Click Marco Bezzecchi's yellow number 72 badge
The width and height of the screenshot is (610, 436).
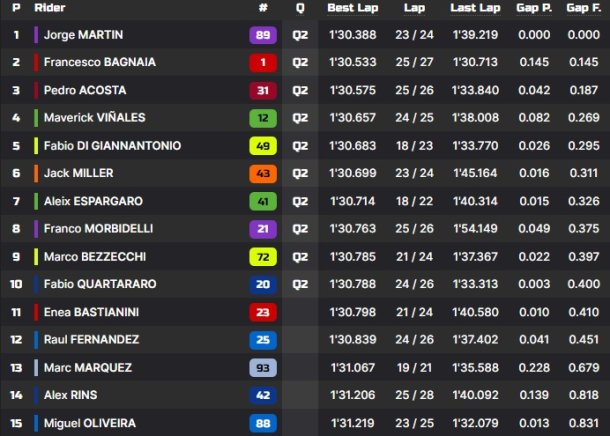coord(263,257)
